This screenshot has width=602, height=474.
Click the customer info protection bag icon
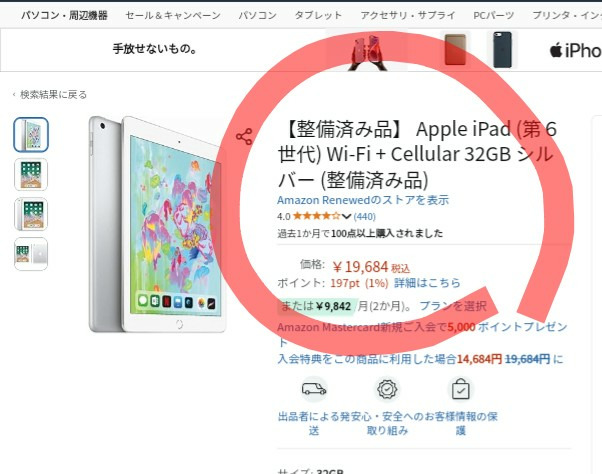460,389
